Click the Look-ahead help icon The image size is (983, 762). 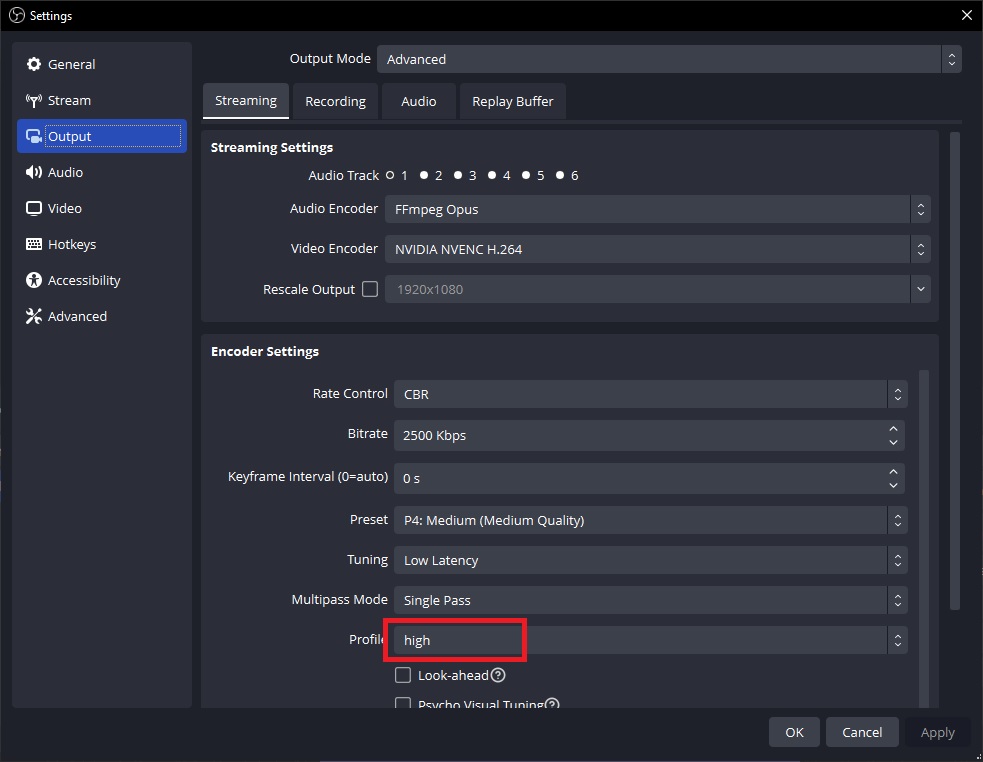497,675
